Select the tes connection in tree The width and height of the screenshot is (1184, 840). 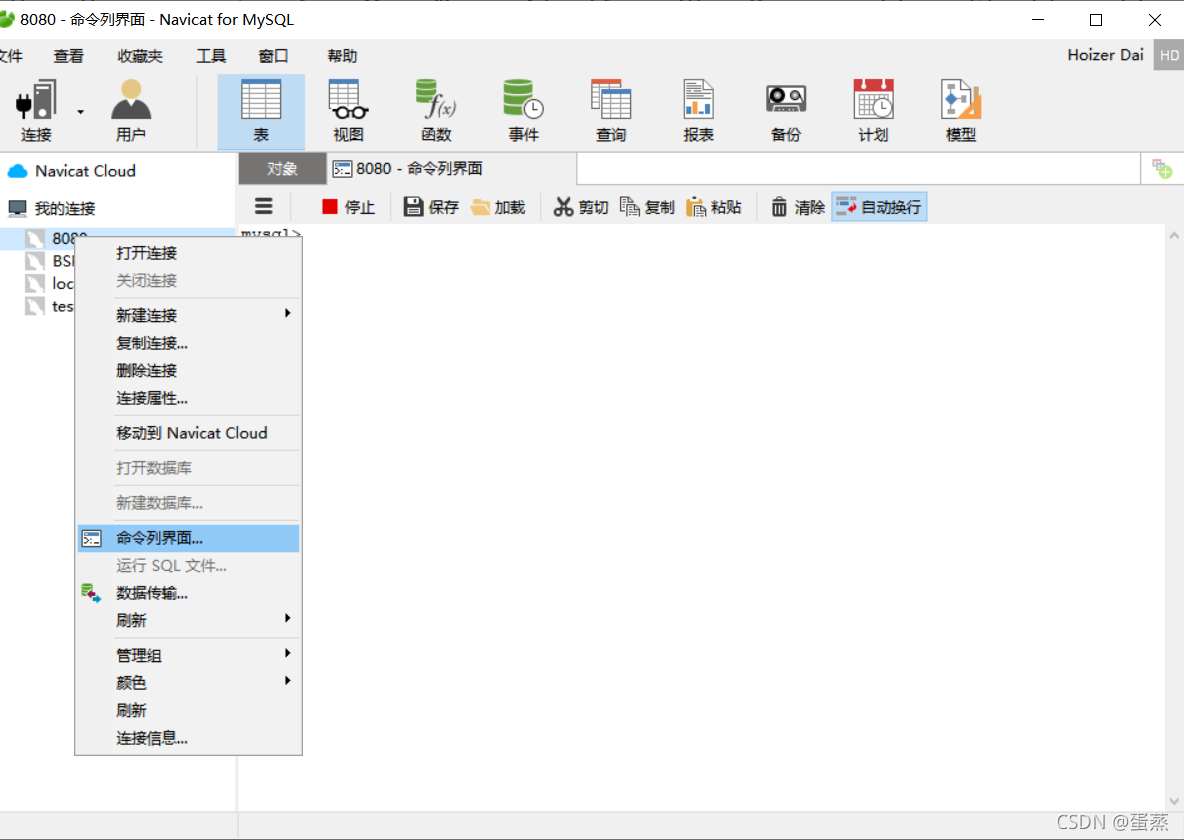click(x=48, y=306)
